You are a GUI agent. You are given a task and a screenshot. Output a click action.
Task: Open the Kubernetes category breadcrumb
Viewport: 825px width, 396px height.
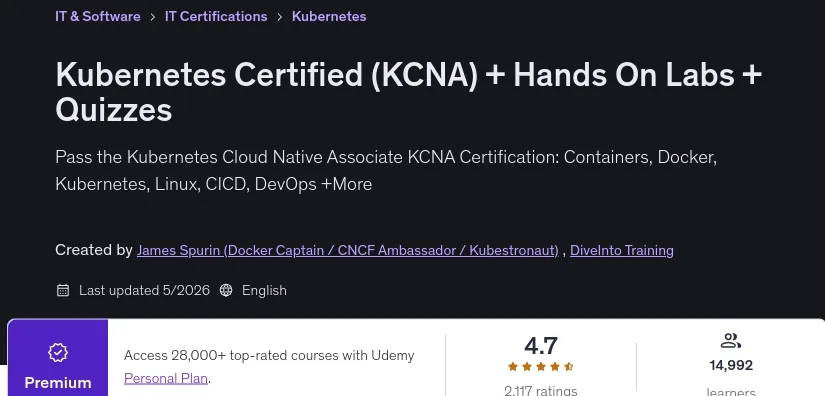pyautogui.click(x=329, y=16)
